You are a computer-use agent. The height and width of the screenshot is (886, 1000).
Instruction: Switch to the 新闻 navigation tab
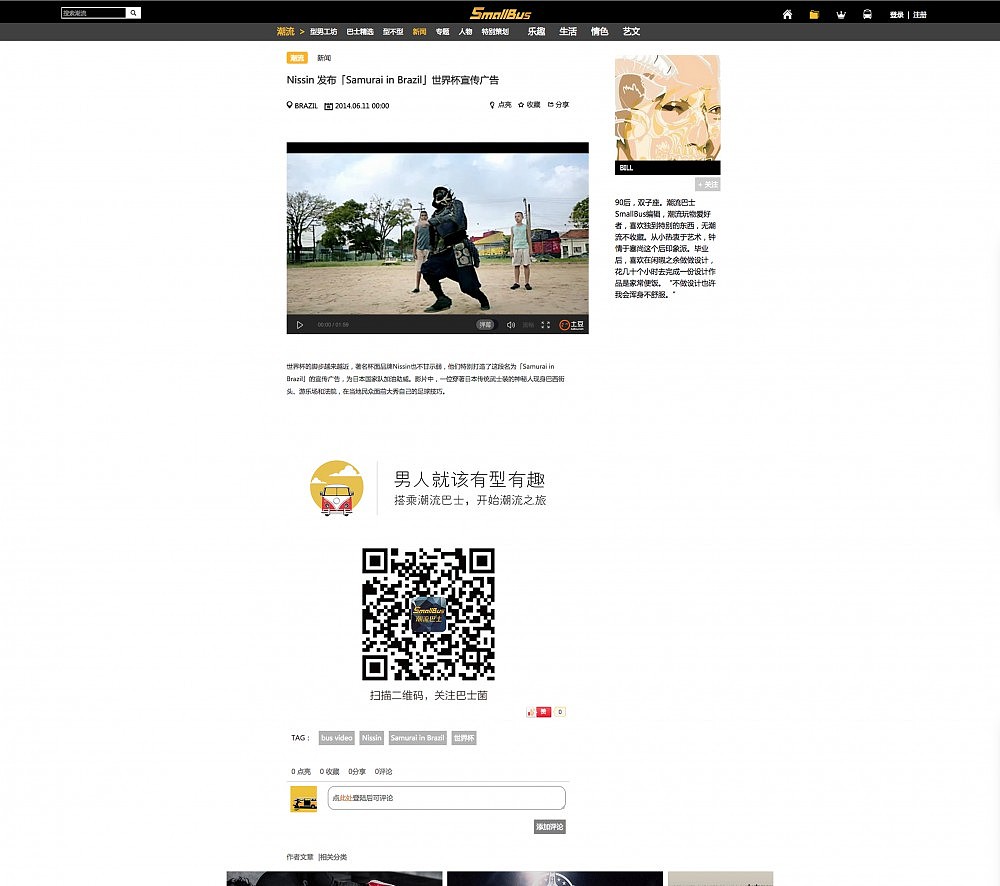(417, 31)
